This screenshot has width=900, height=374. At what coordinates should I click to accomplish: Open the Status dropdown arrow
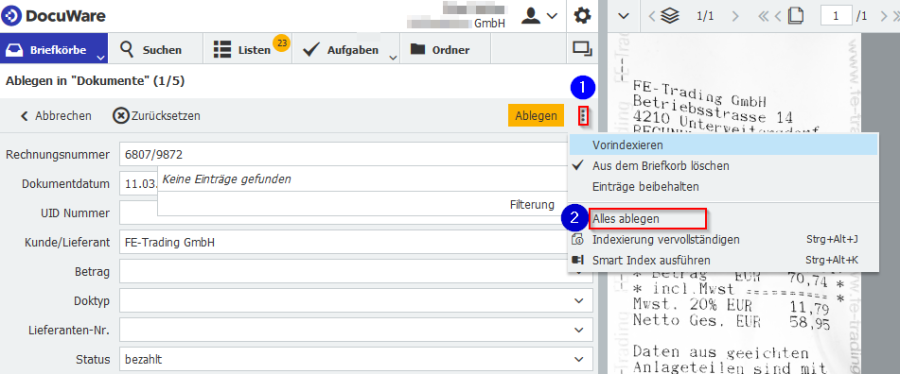coord(579,360)
